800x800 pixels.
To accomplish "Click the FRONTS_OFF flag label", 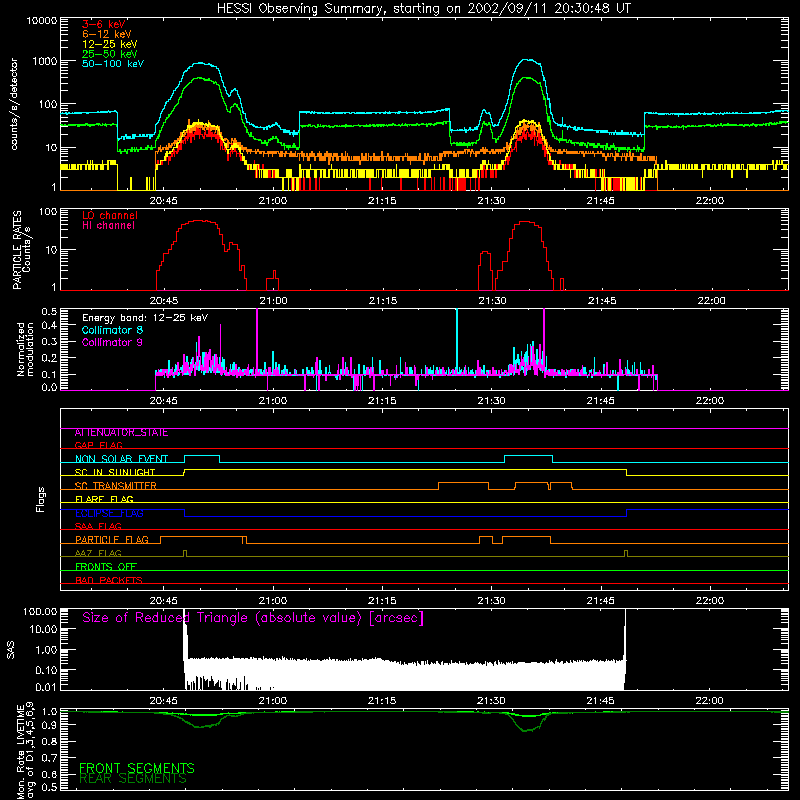I will [x=106, y=567].
